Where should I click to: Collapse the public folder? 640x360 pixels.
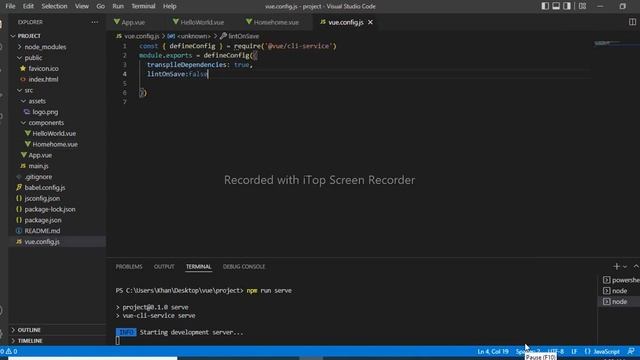33,58
